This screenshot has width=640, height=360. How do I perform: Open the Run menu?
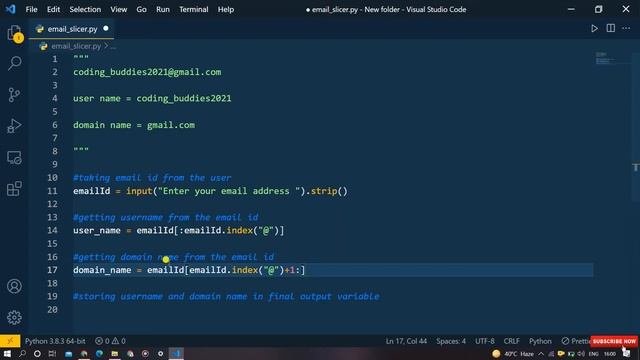click(x=162, y=9)
